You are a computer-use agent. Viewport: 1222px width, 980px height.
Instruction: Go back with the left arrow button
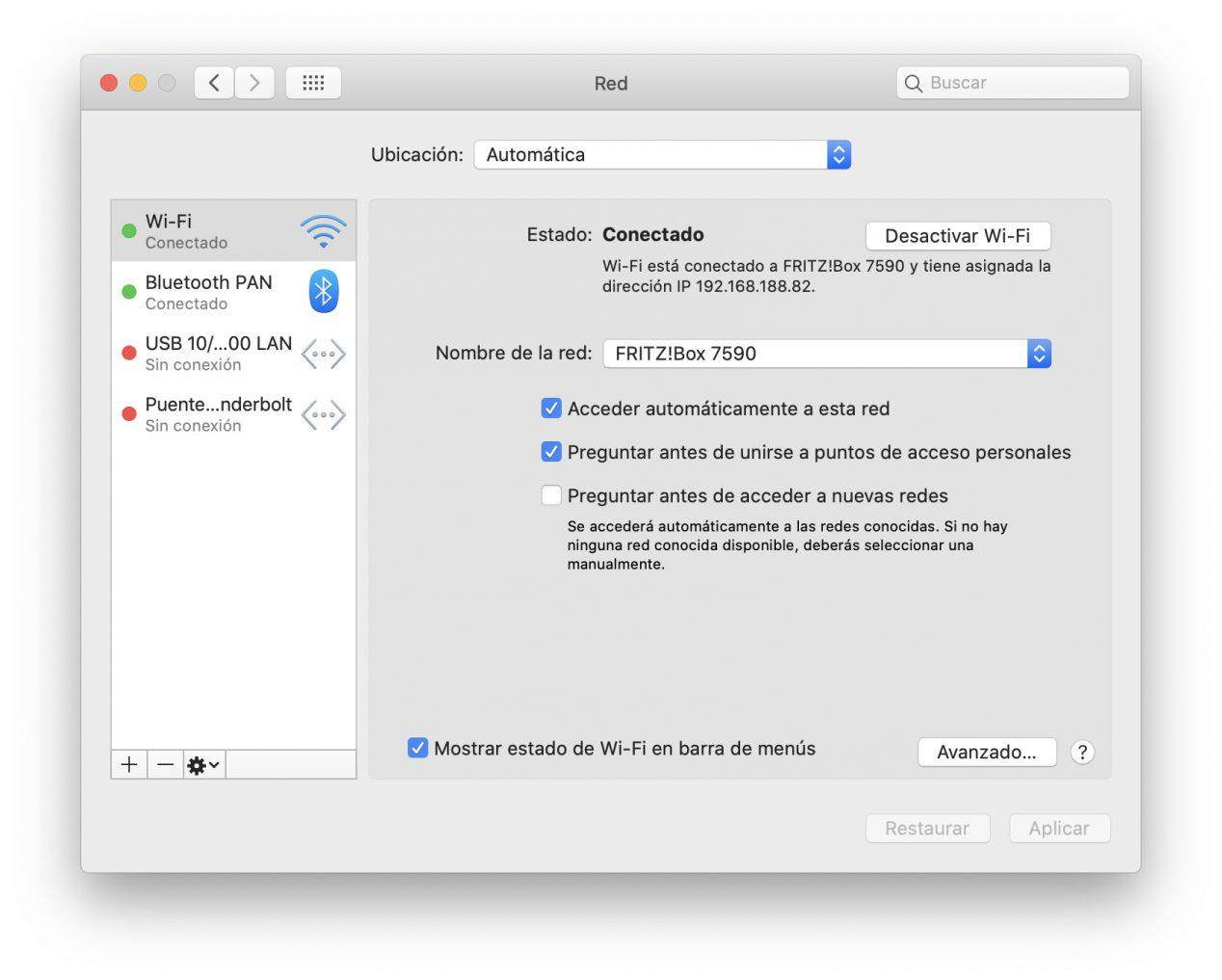pos(214,83)
